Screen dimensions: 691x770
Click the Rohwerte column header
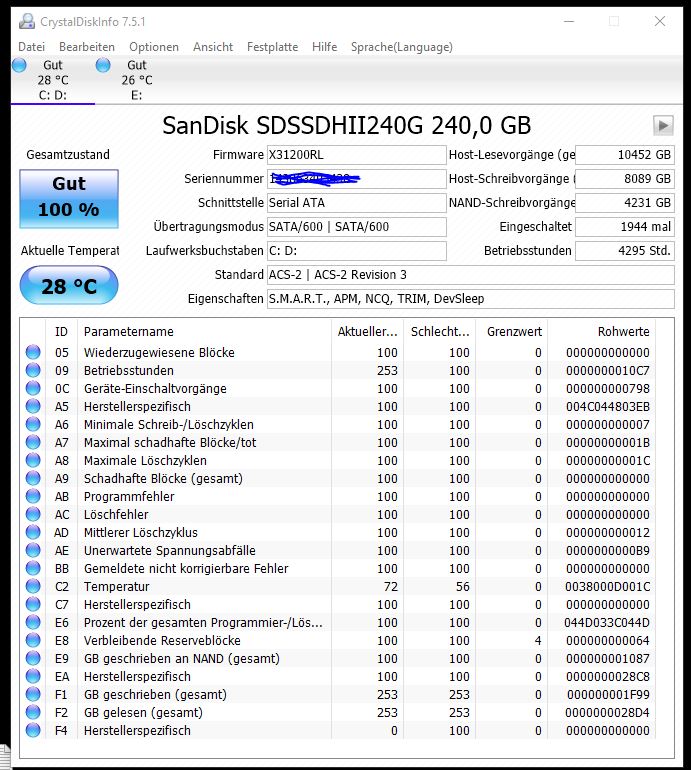602,332
